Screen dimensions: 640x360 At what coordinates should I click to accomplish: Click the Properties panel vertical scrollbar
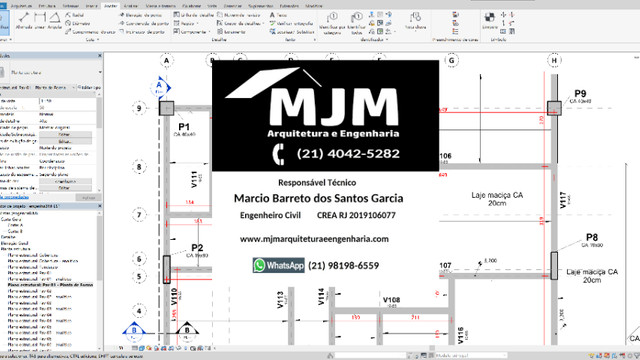coord(99,139)
